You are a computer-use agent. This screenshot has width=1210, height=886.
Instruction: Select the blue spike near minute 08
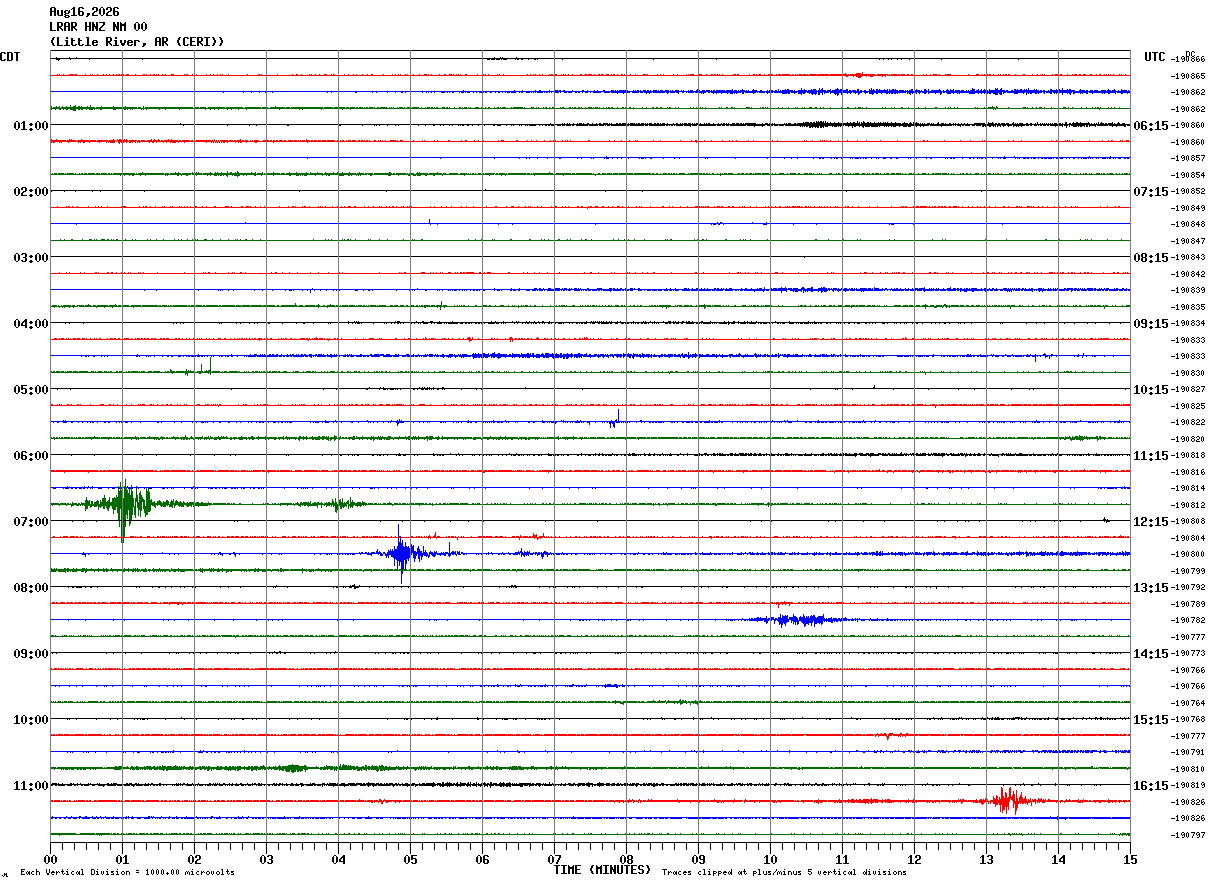615,419
